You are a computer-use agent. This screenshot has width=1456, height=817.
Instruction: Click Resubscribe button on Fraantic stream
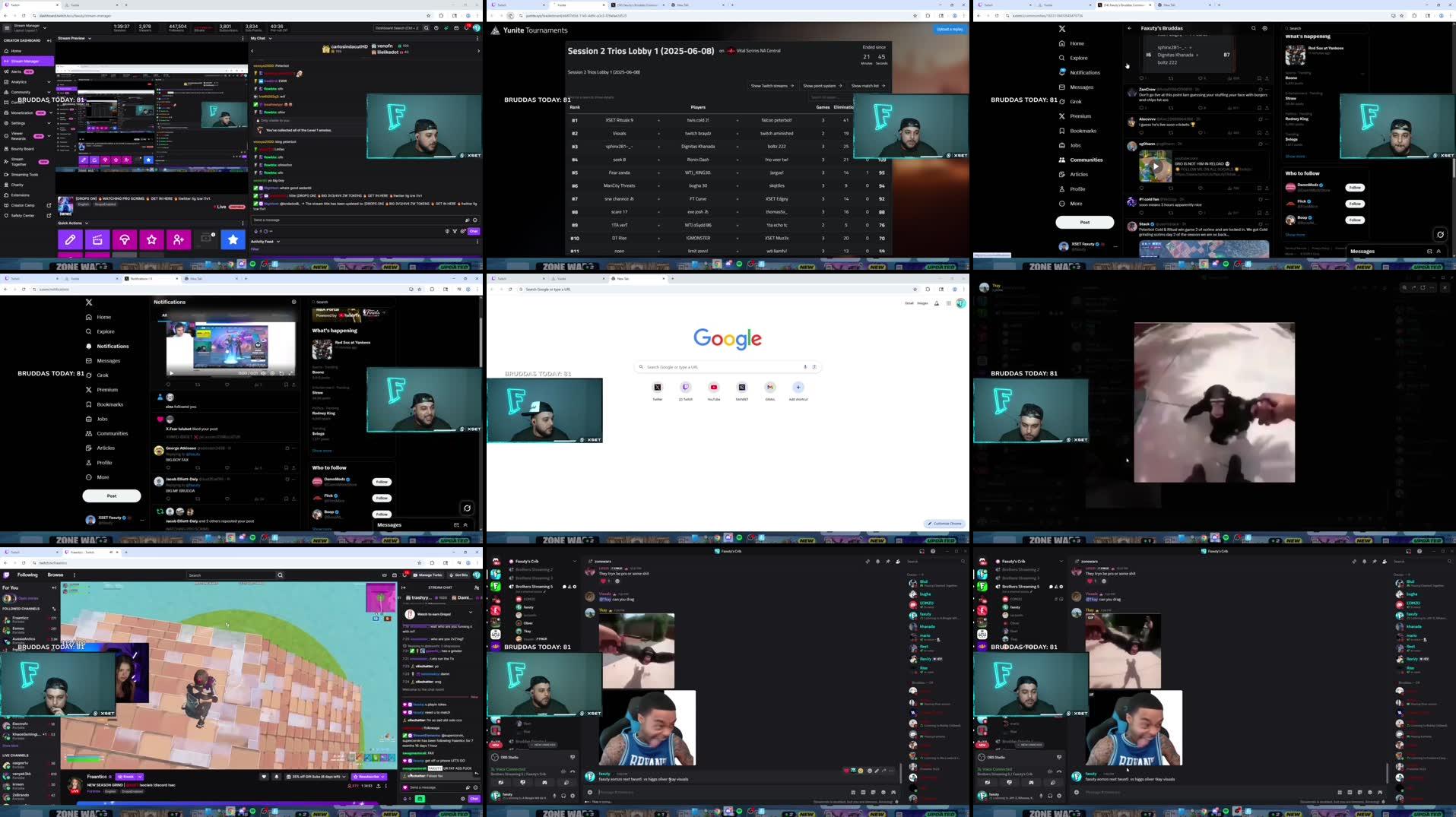click(369, 777)
